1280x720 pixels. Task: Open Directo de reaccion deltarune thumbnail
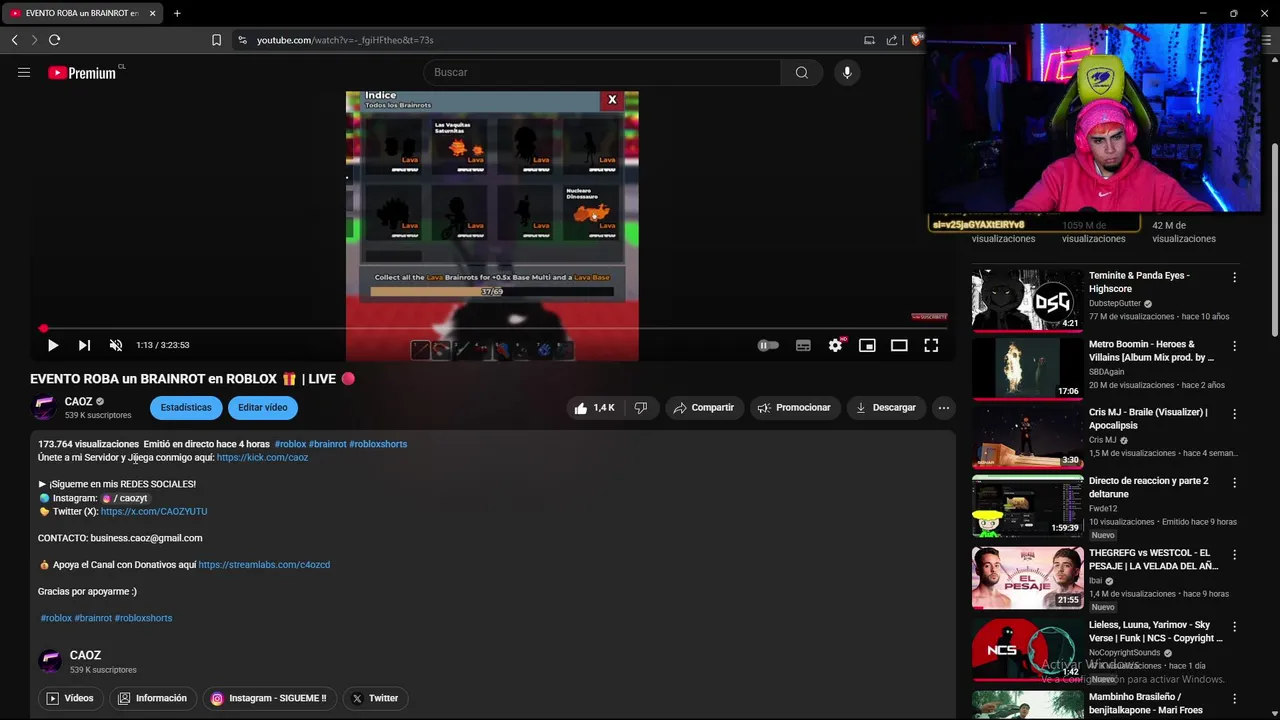(1027, 506)
